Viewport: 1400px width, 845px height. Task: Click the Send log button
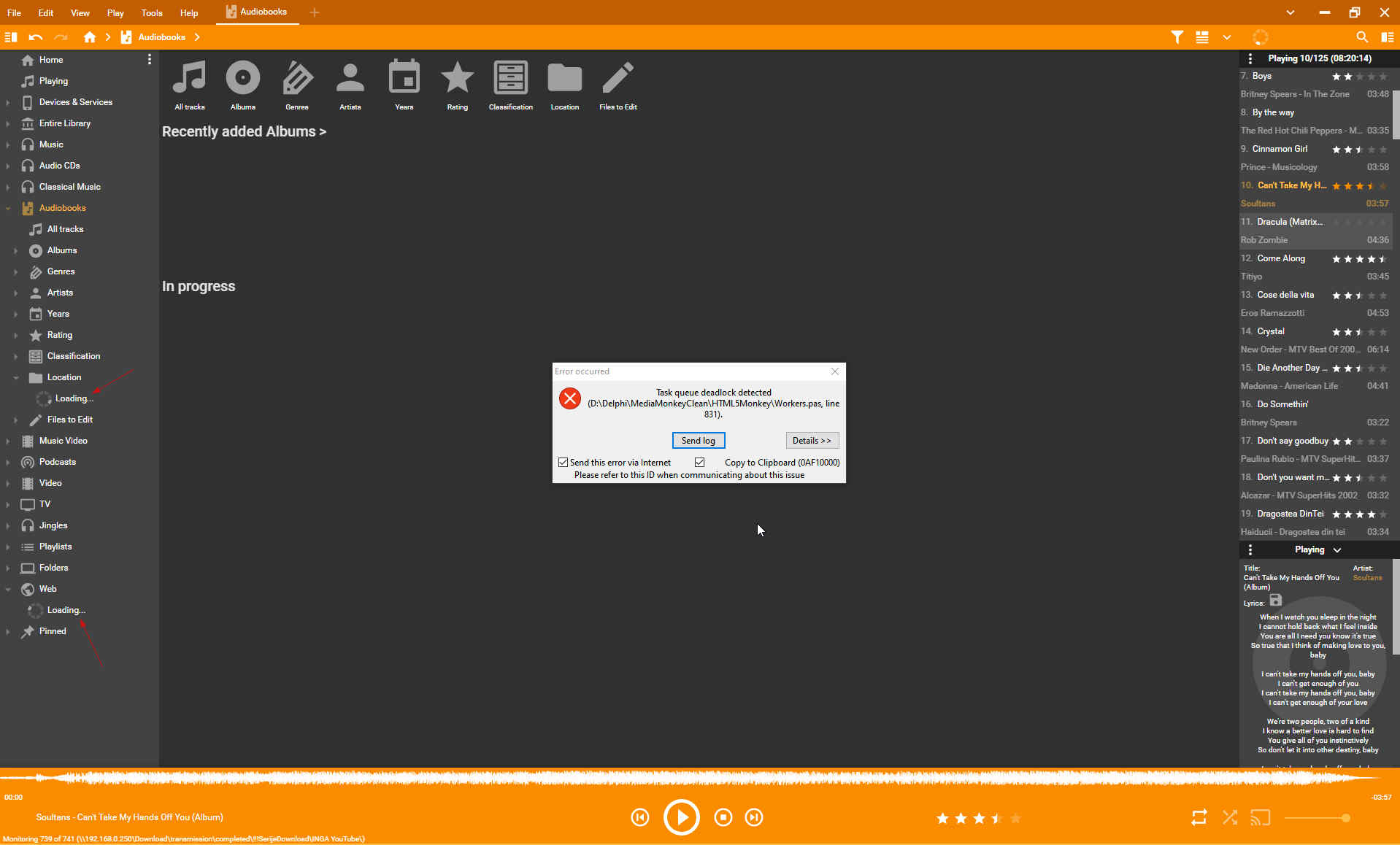(698, 441)
